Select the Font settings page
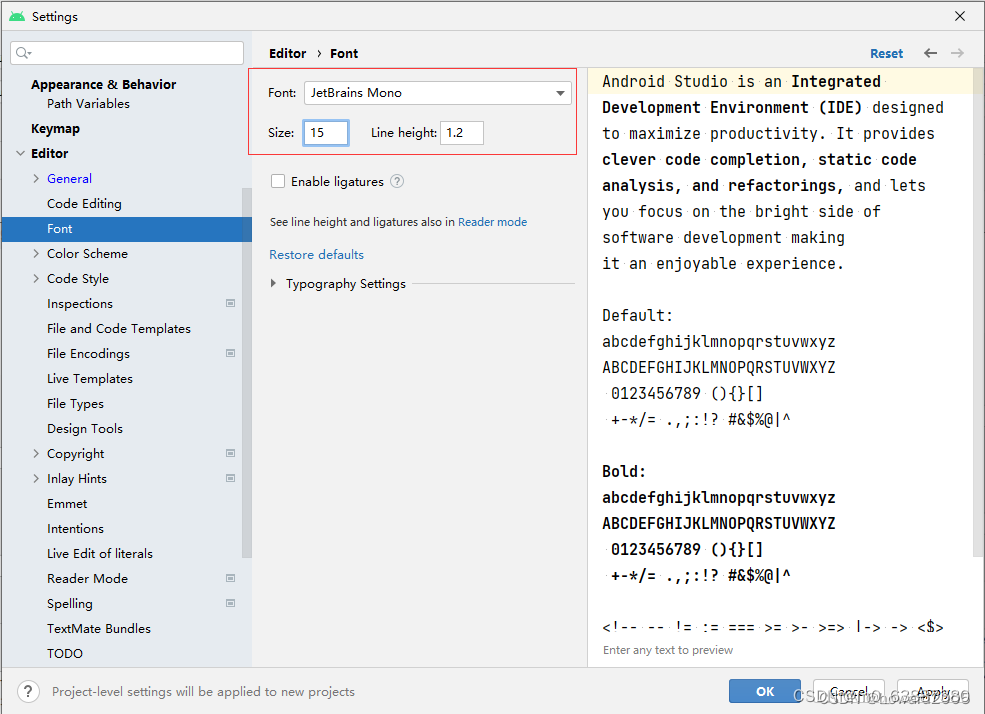Image resolution: width=985 pixels, height=714 pixels. [127, 229]
